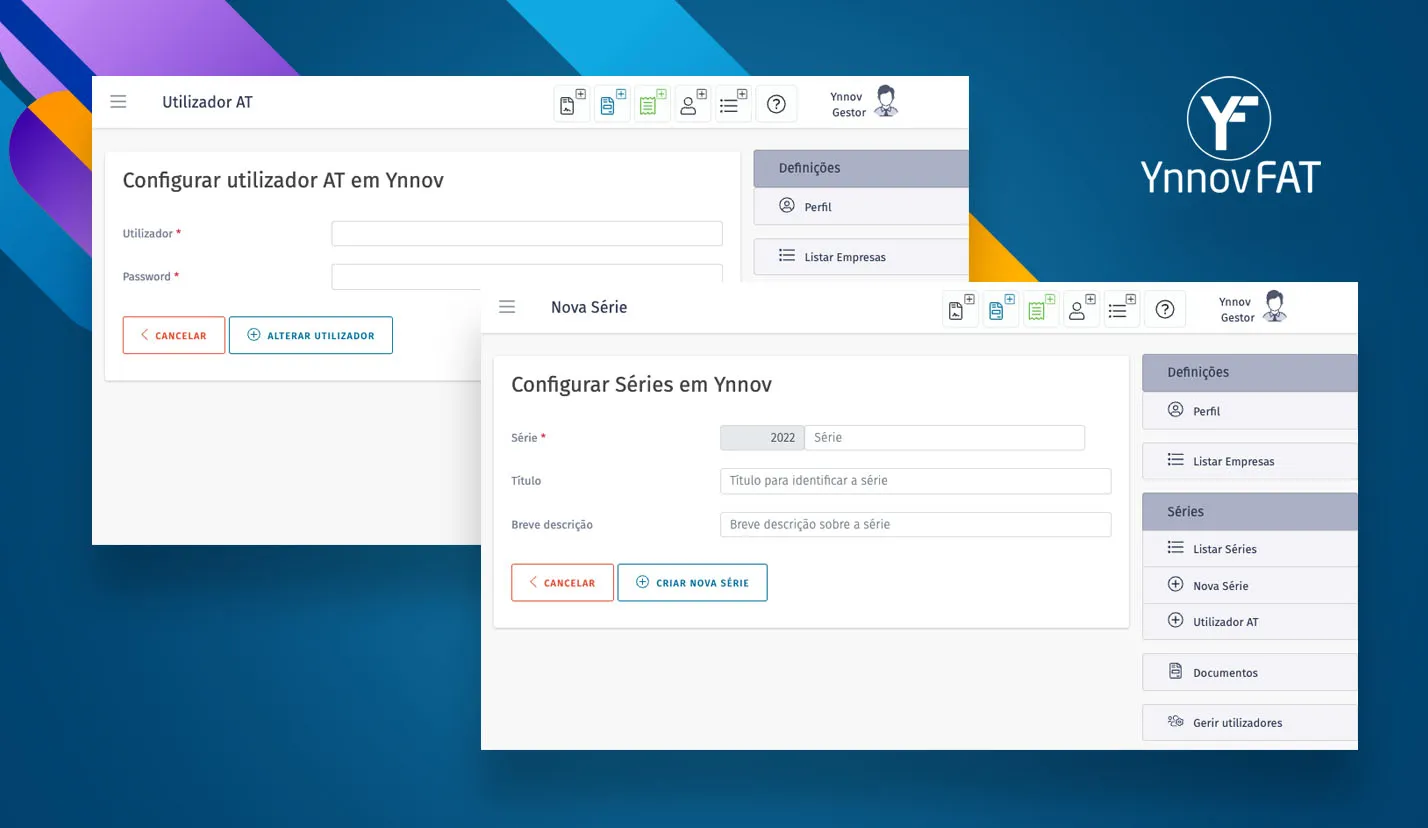Click blue invoice add icon in Nova Série toolbar
The height and width of the screenshot is (828, 1428).
(x=1001, y=309)
